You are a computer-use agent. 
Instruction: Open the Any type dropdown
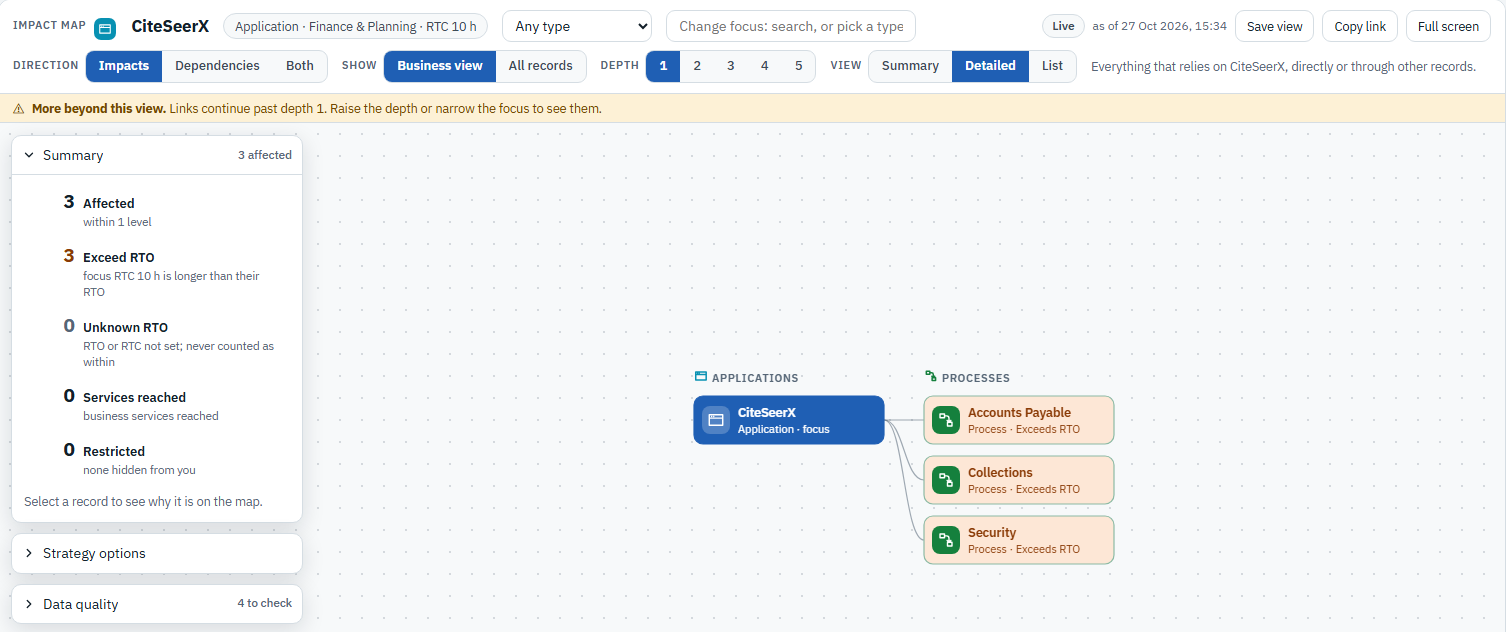point(576,26)
